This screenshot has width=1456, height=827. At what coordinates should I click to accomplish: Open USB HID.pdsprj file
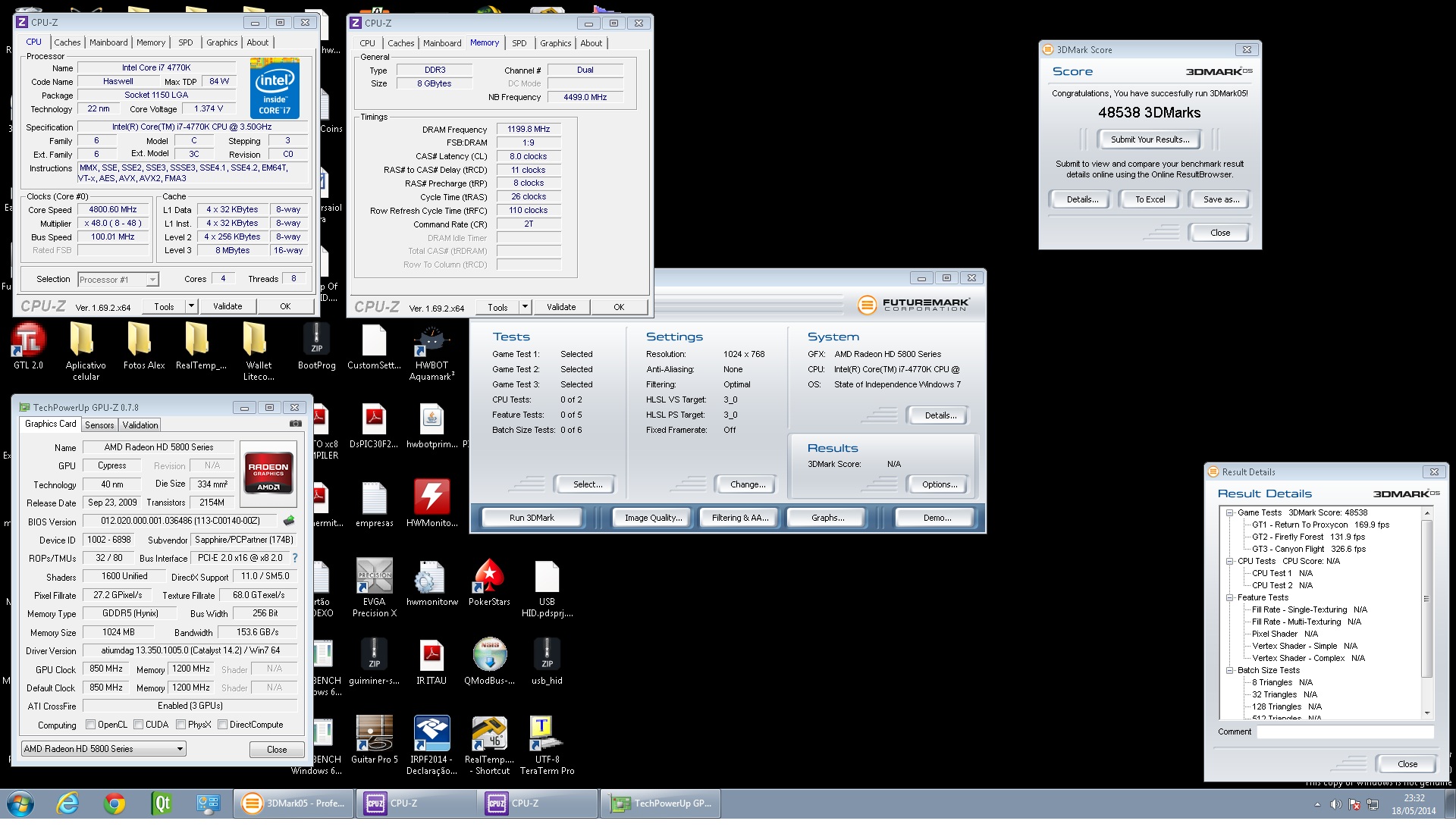point(547,587)
